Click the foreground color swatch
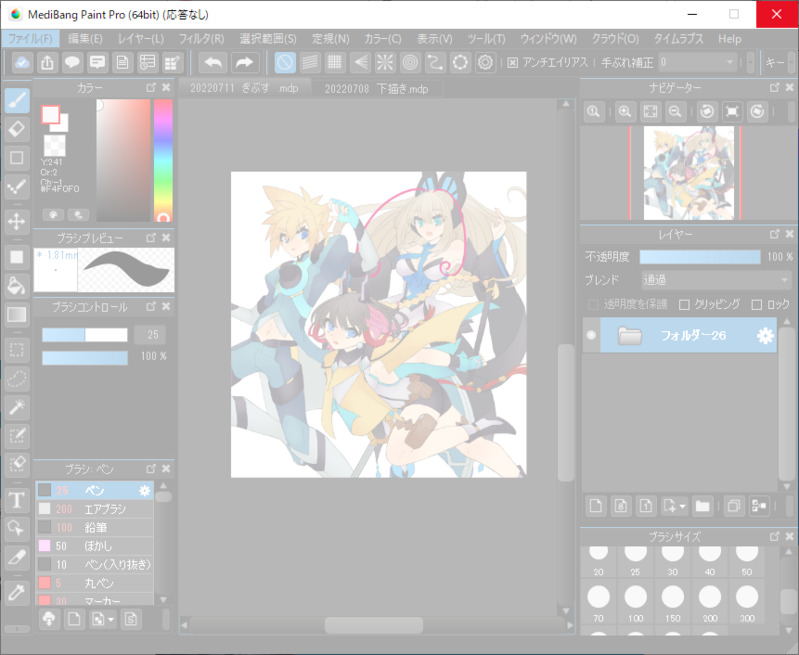 50,115
